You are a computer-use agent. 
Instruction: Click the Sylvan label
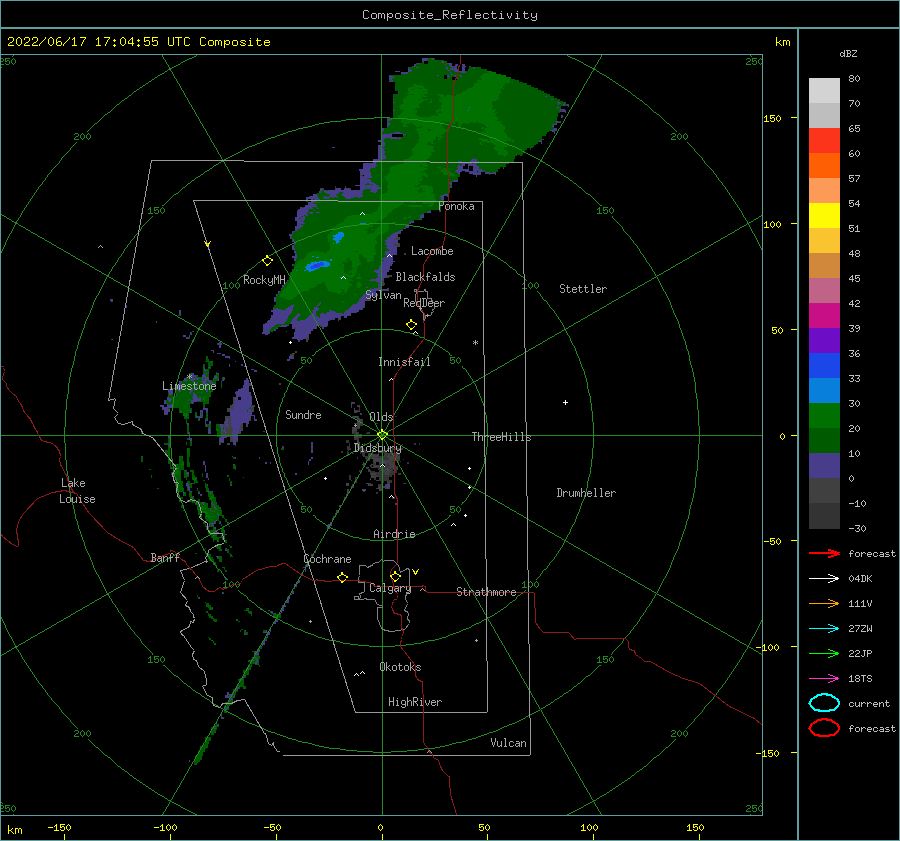coord(383,295)
